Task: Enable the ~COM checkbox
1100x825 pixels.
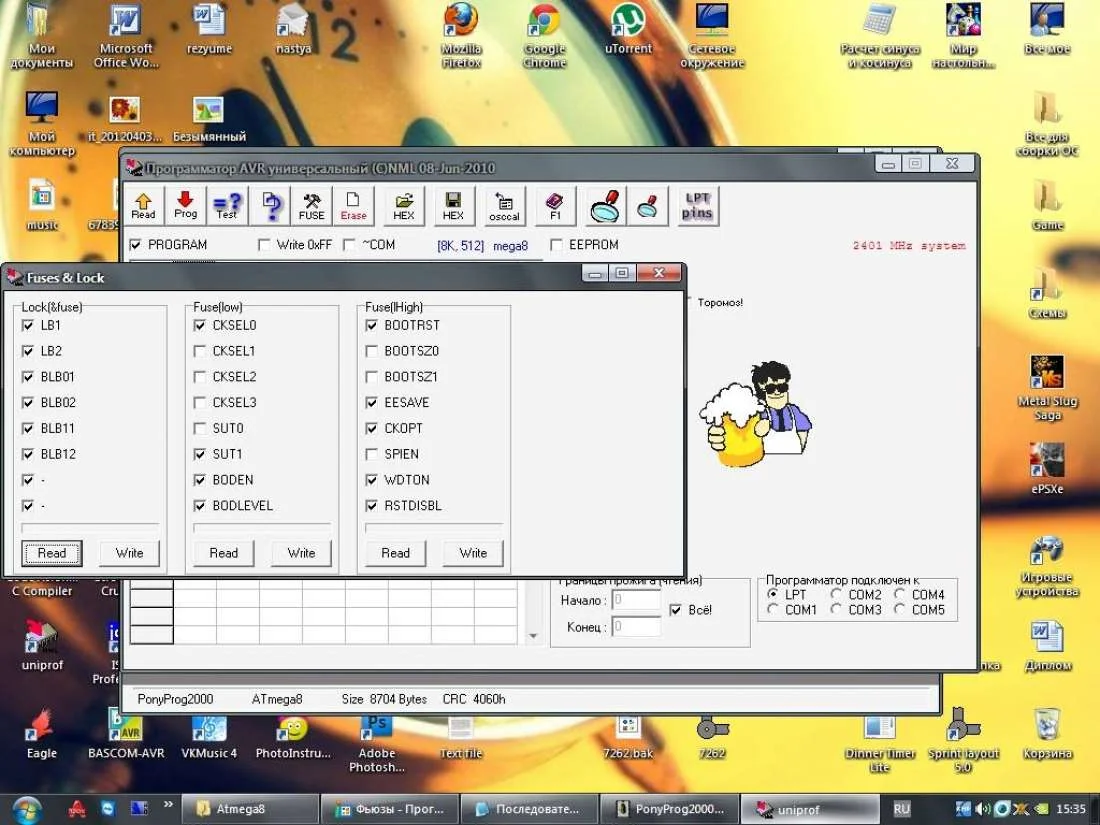Action: tap(349, 245)
